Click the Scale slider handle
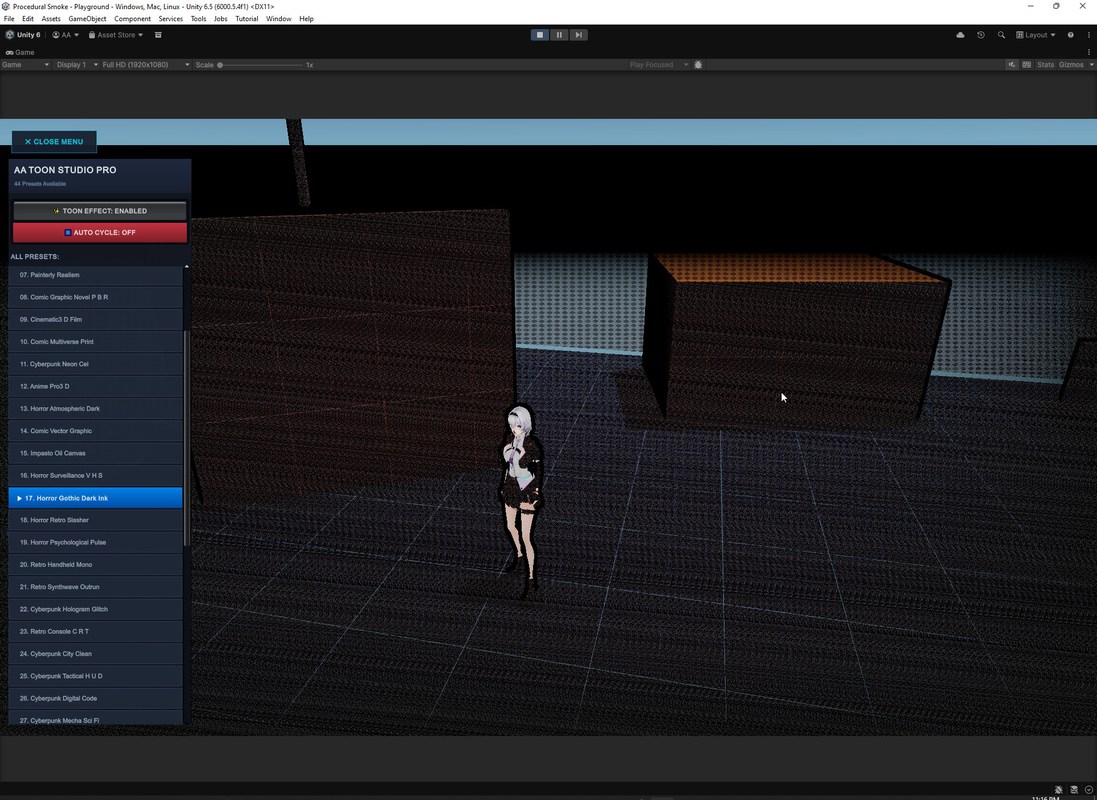 [220, 65]
